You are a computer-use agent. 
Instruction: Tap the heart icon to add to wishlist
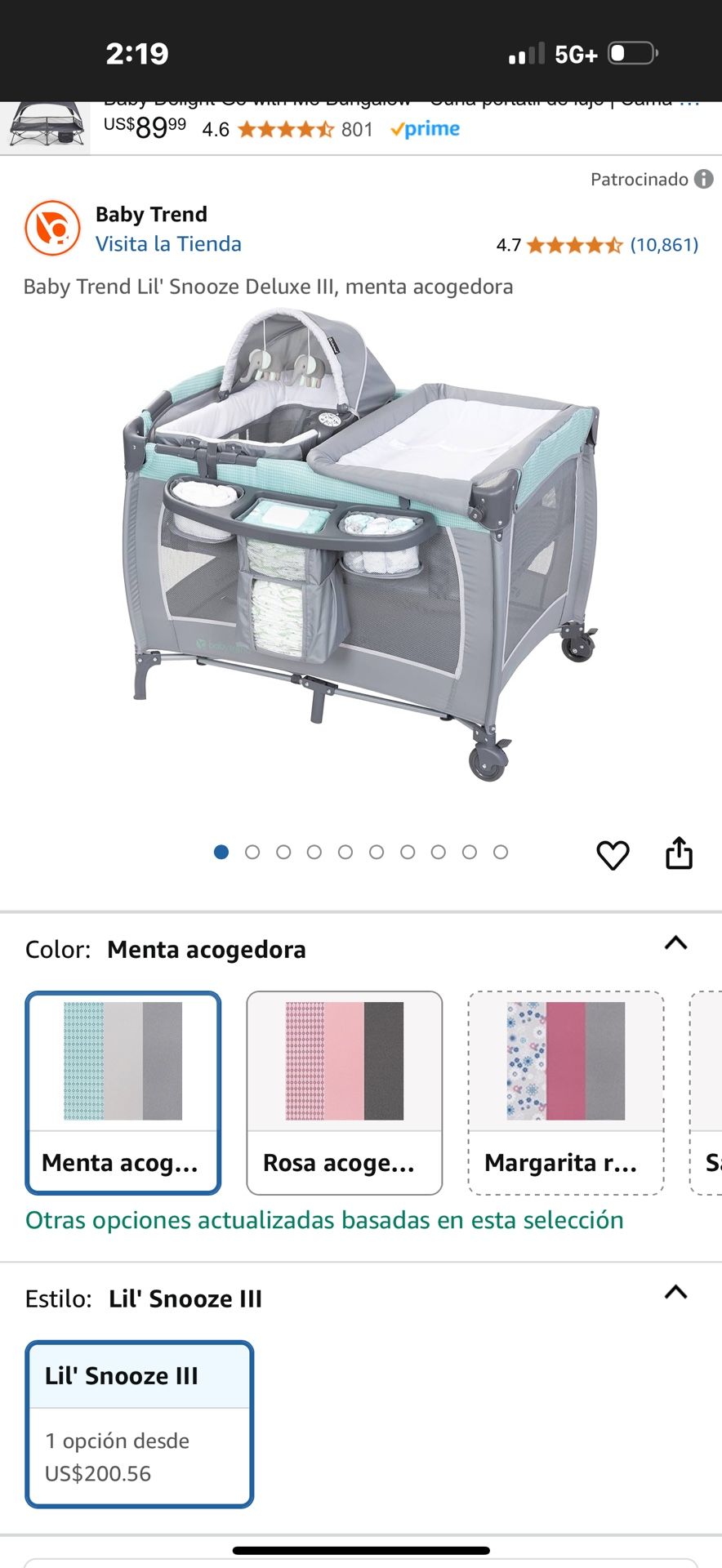(x=613, y=855)
